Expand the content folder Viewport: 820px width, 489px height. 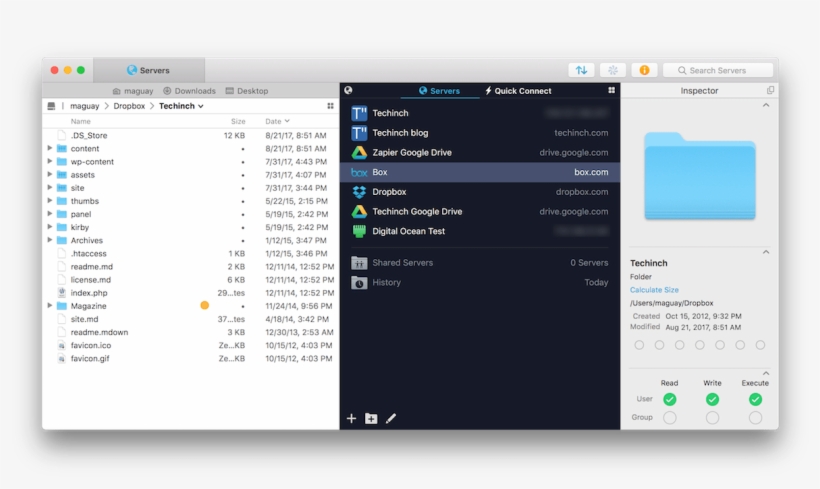coord(50,148)
